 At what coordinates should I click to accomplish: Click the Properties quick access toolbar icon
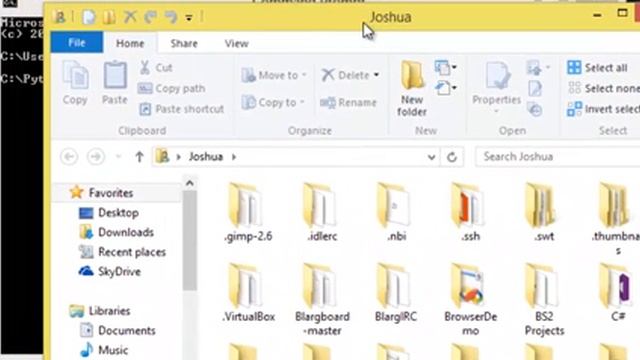point(88,17)
